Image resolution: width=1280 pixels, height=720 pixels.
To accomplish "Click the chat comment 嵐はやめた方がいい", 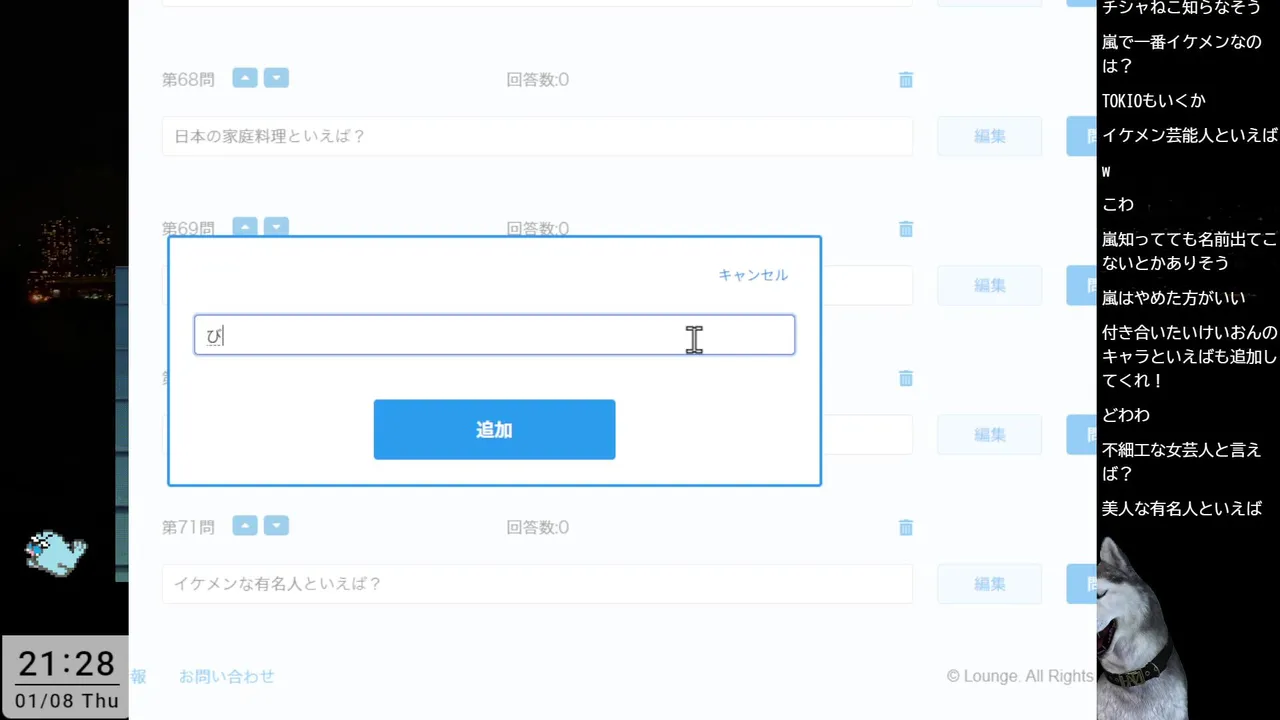I will (x=1174, y=298).
